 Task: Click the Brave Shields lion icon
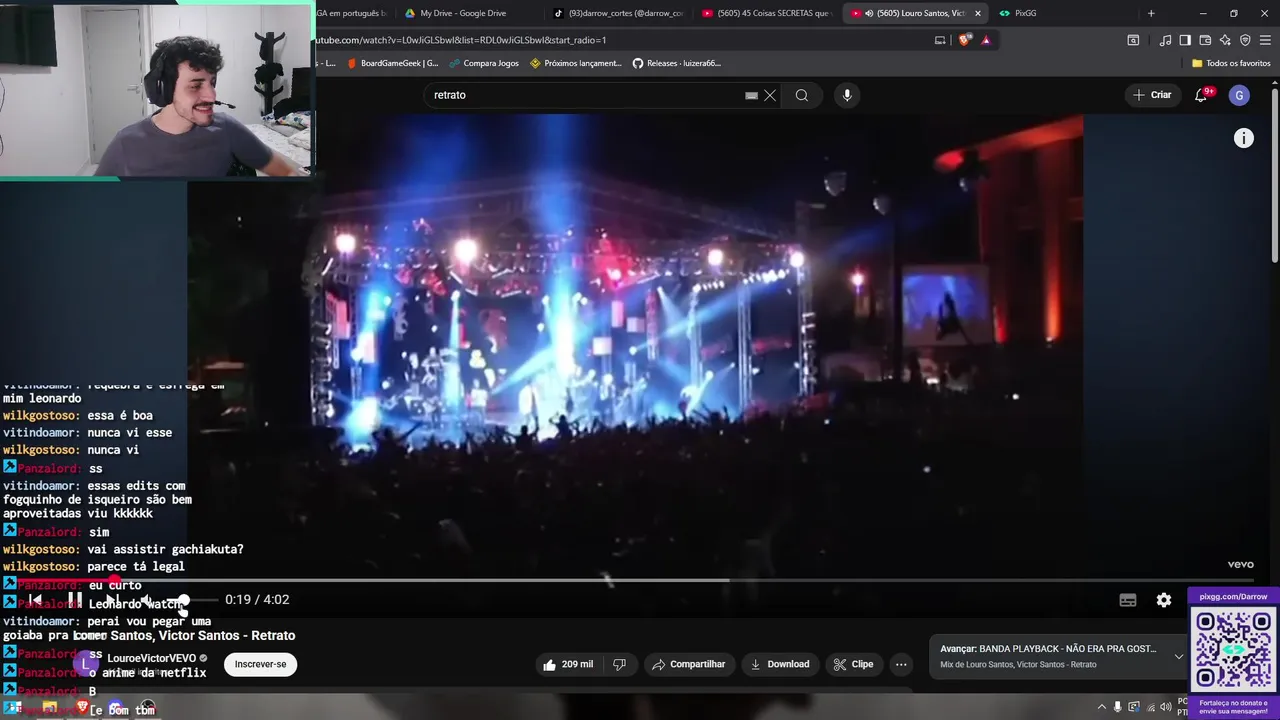point(964,40)
